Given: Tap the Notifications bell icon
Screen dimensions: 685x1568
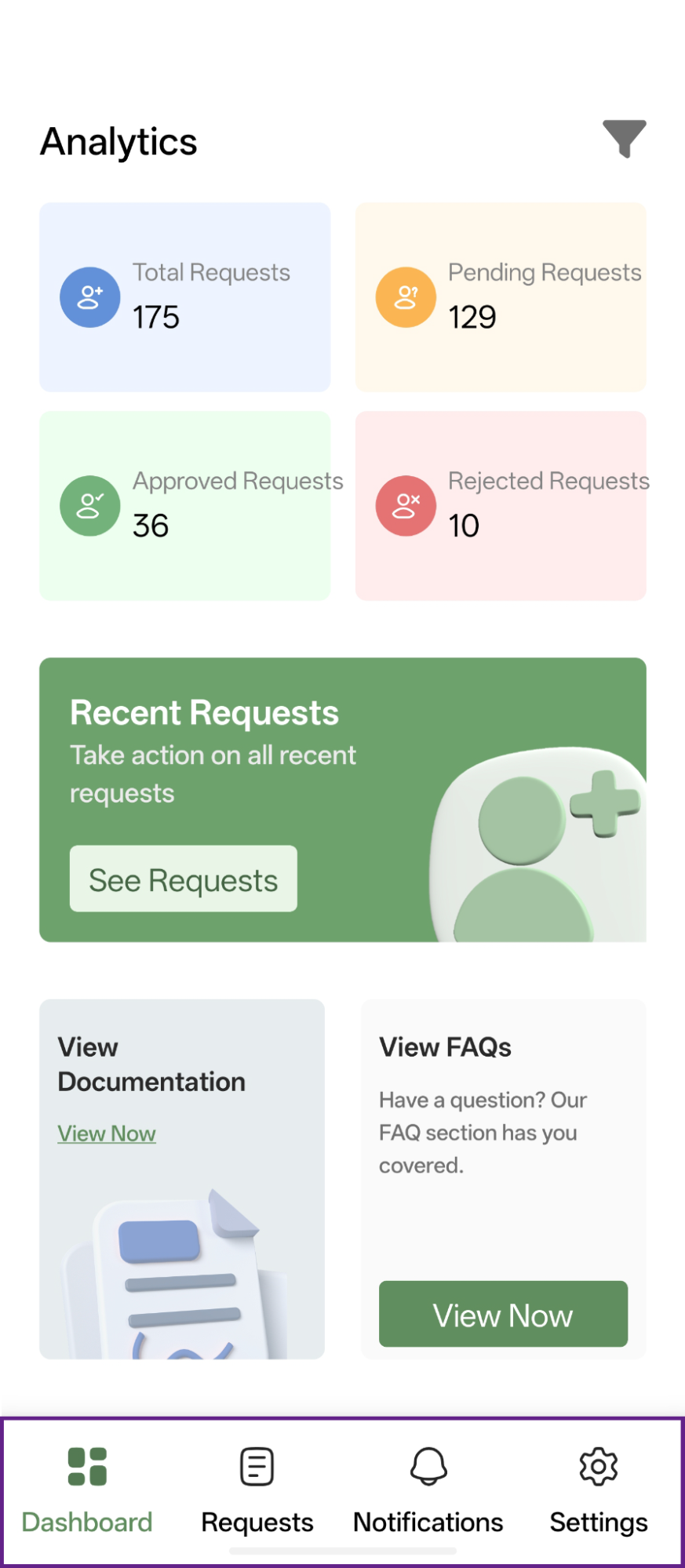Looking at the screenshot, I should click(428, 1466).
